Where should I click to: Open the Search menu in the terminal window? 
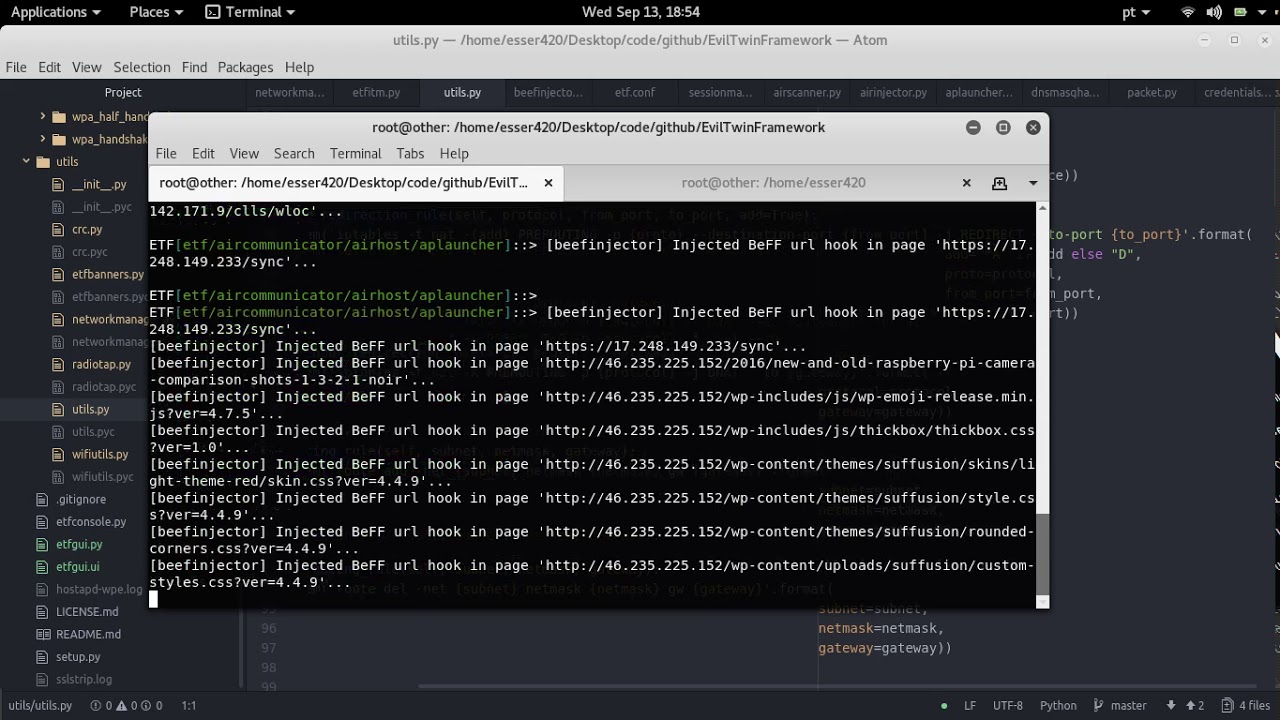point(294,153)
